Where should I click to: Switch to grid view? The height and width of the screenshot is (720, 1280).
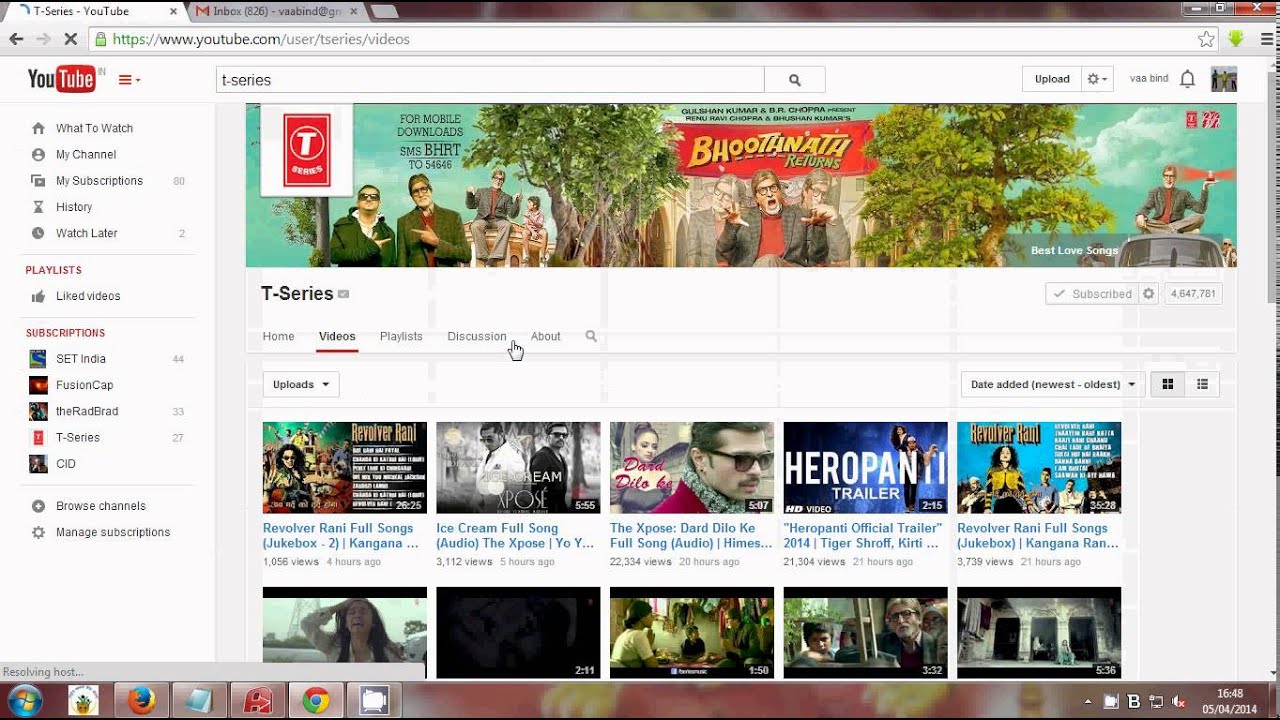pos(1167,384)
